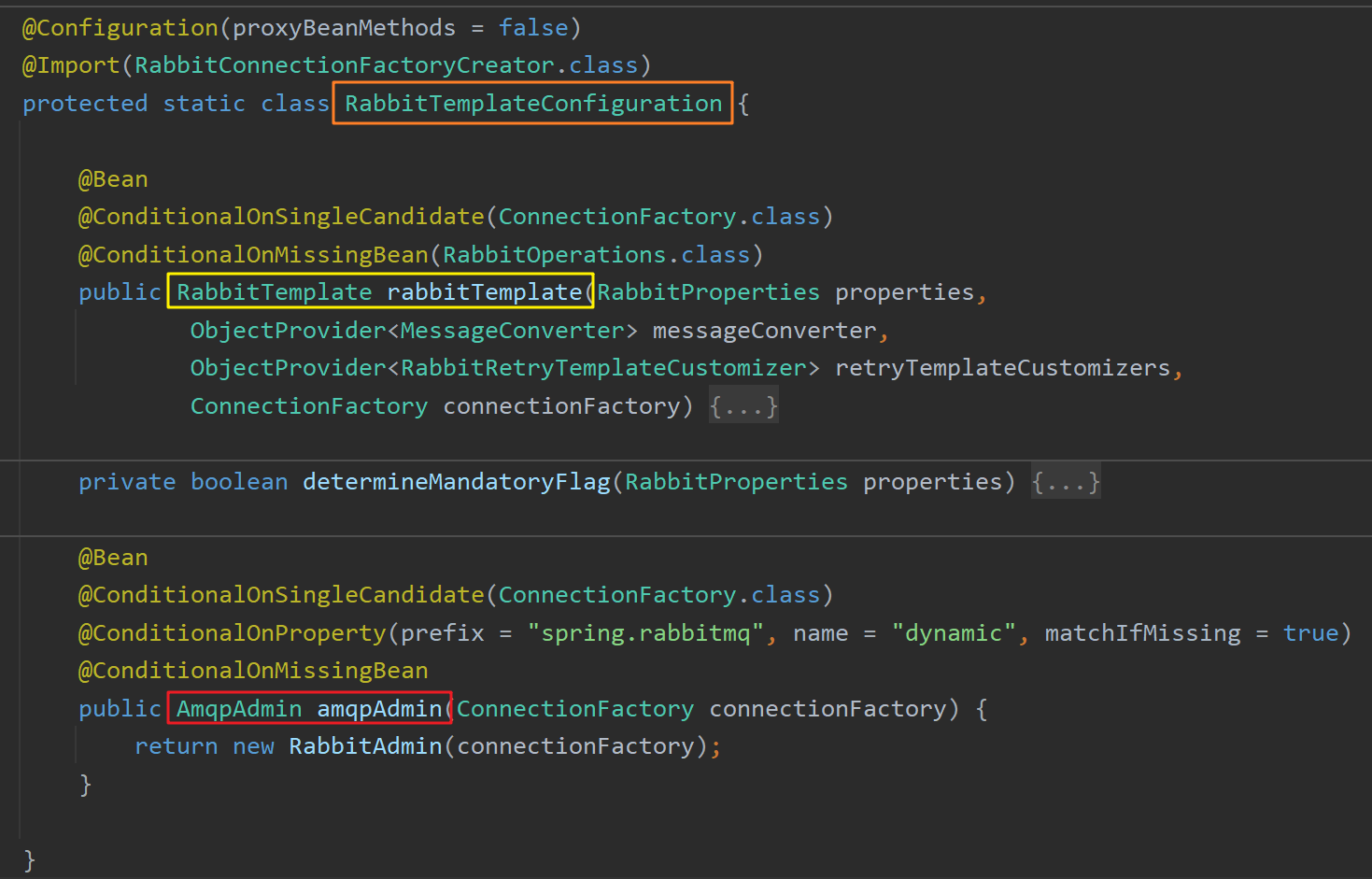This screenshot has height=879, width=1372.
Task: Click rabbitTemplate method name
Action: tap(485, 292)
